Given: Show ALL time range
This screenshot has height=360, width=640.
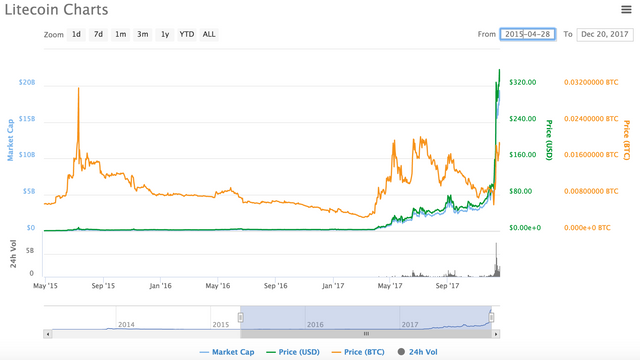Looking at the screenshot, I should pyautogui.click(x=209, y=34).
